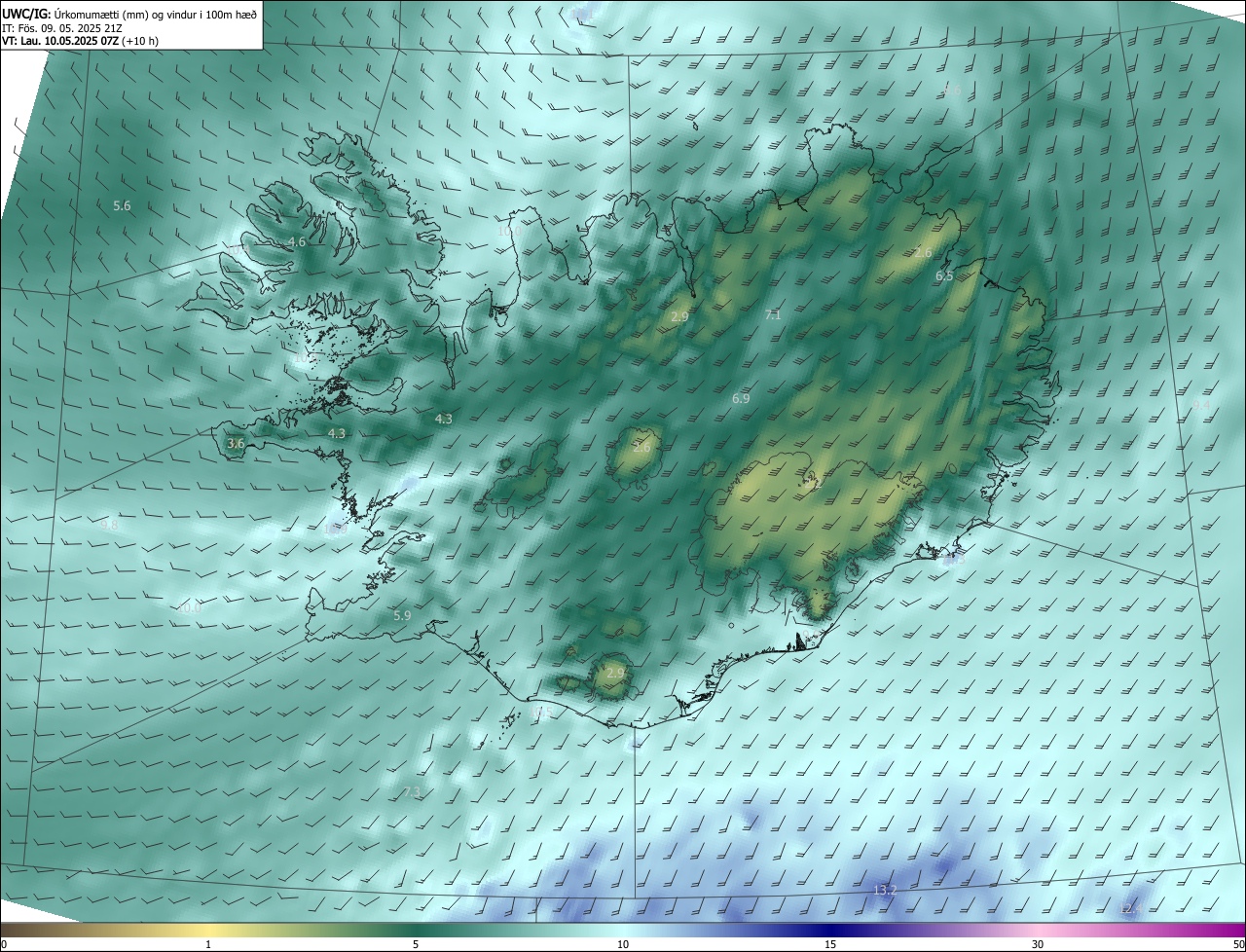Click the "3.6" value on the map
This screenshot has width=1246, height=952.
point(236,443)
